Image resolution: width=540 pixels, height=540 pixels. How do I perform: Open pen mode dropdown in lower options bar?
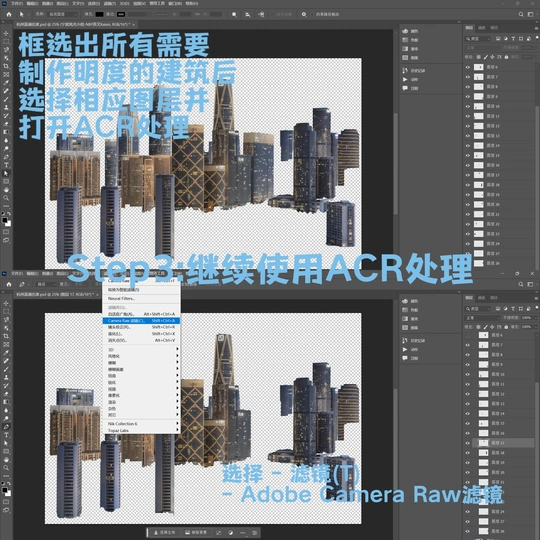tap(45, 284)
